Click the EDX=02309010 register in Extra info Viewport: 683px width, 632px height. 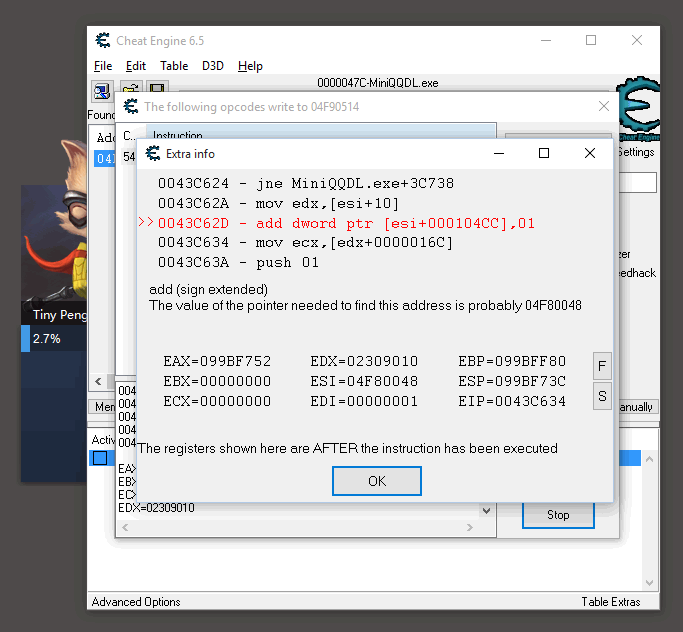click(364, 361)
